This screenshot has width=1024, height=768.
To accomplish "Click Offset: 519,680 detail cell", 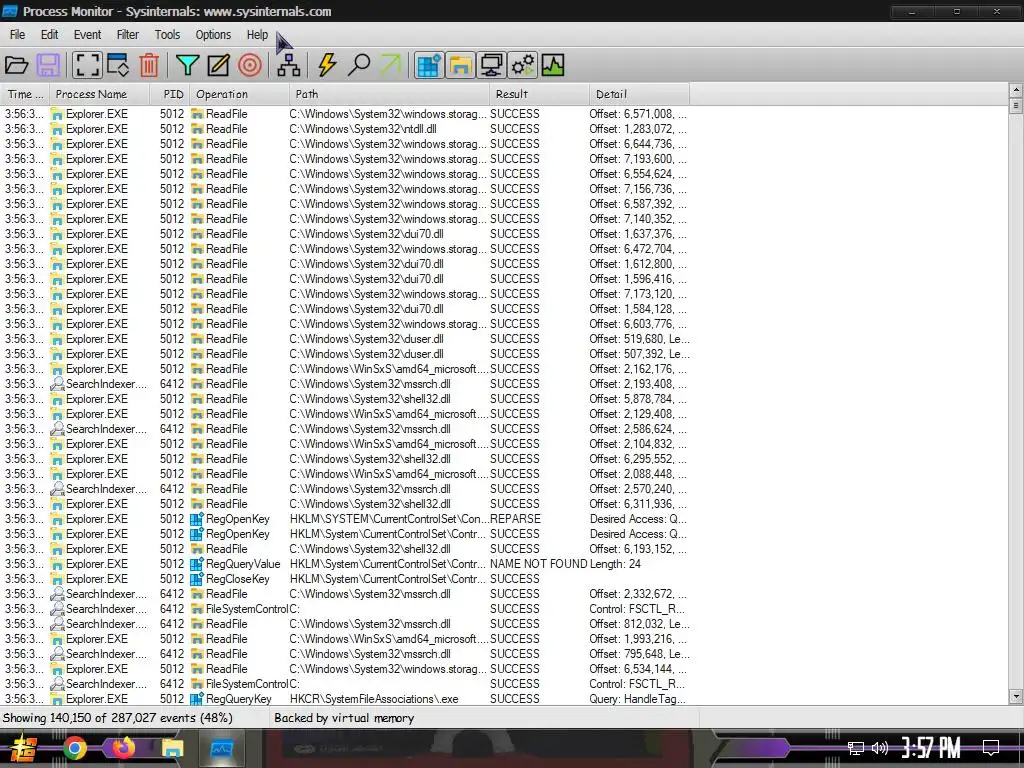I will tap(639, 339).
